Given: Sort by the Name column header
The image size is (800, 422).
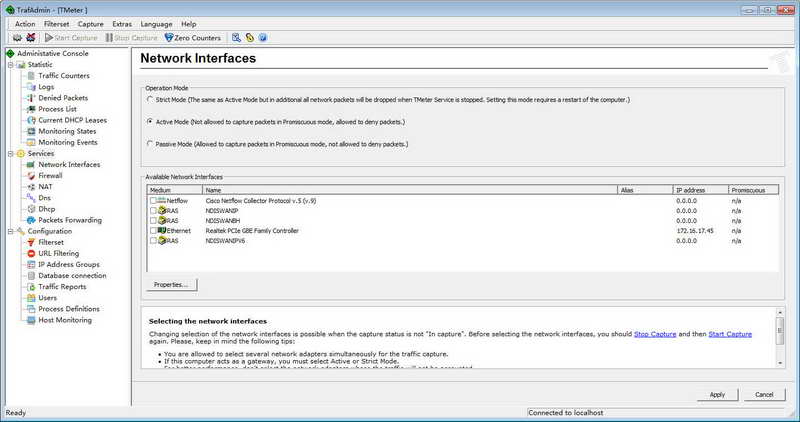Looking at the screenshot, I should pyautogui.click(x=410, y=190).
